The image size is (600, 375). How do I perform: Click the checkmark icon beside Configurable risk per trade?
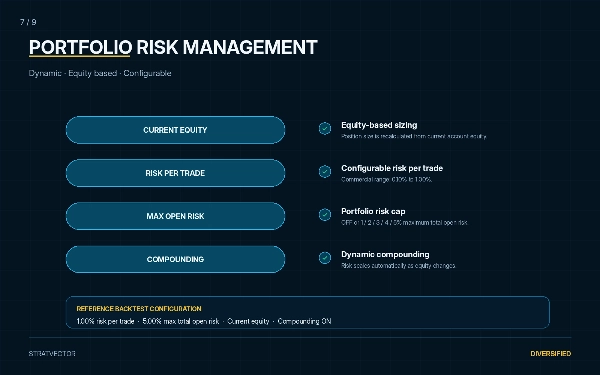(x=325, y=171)
